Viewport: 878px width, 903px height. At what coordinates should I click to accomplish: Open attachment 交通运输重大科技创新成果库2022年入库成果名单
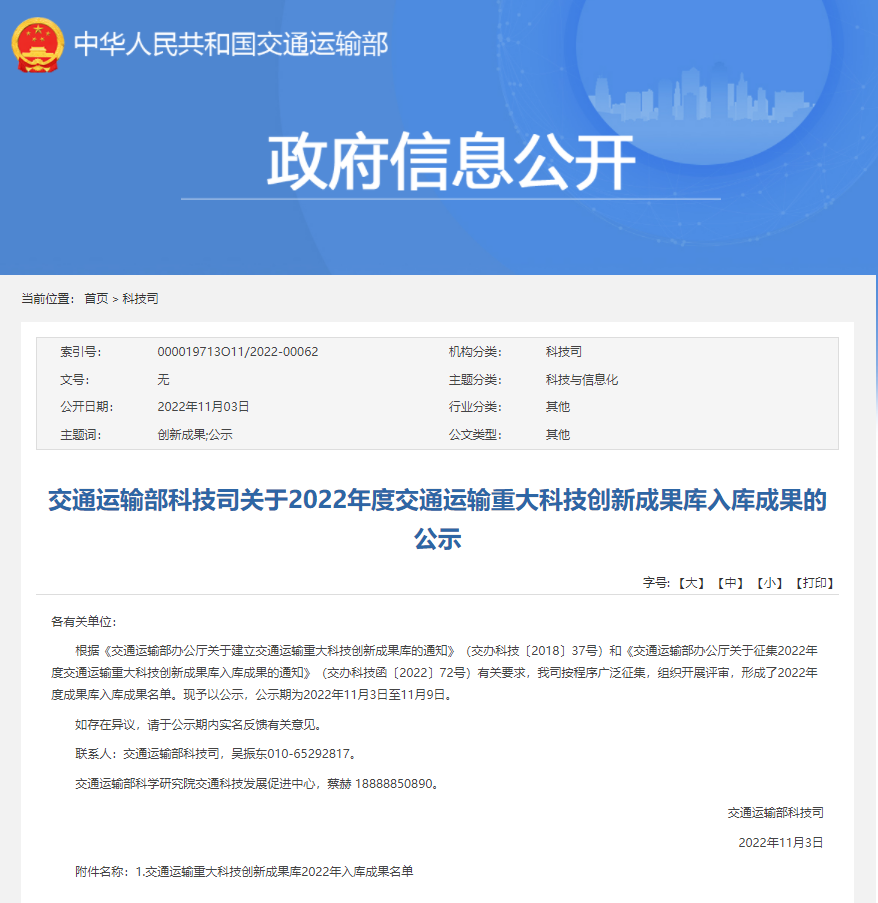[x=280, y=871]
